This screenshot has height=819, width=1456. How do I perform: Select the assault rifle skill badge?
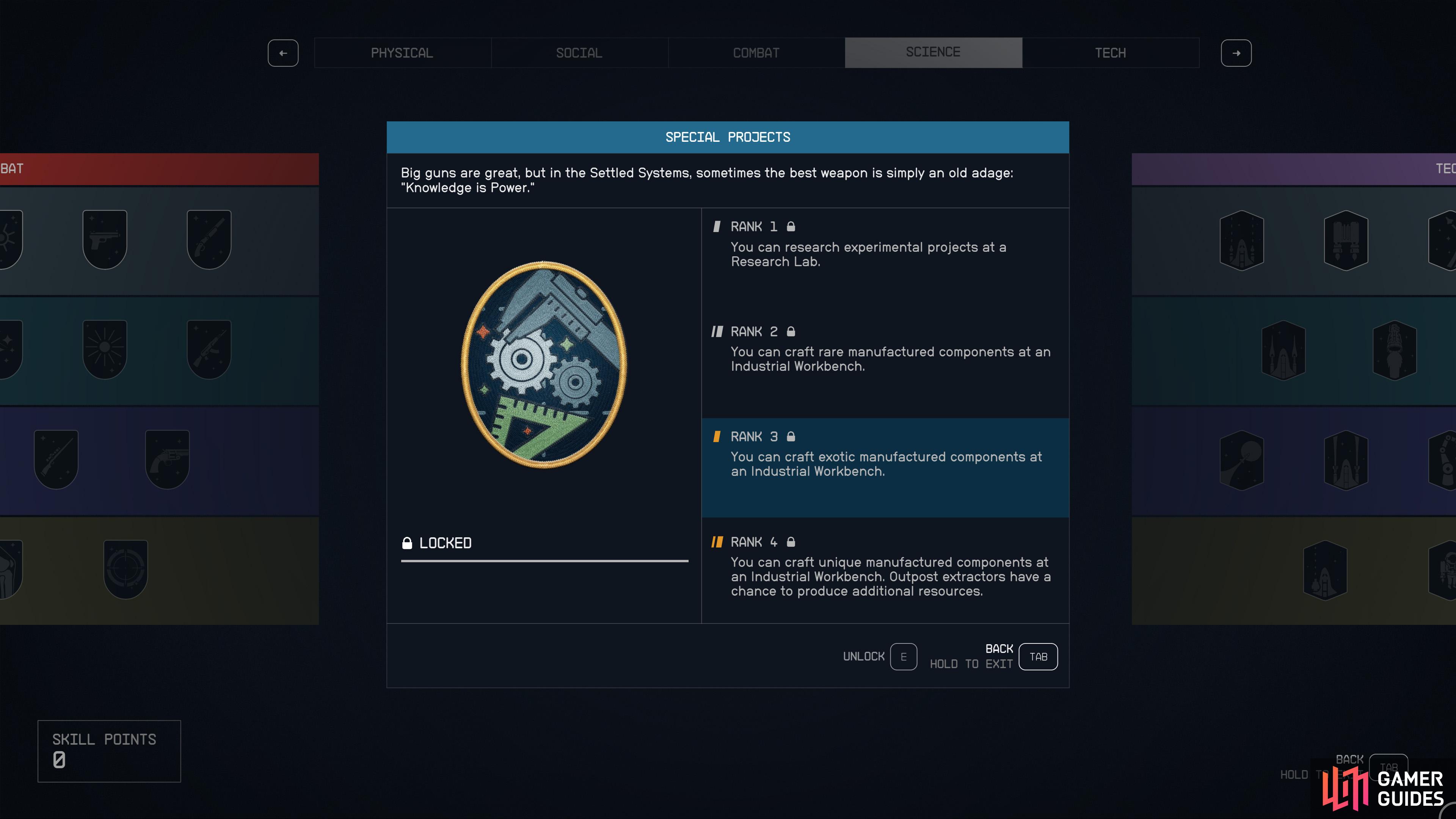point(209,349)
